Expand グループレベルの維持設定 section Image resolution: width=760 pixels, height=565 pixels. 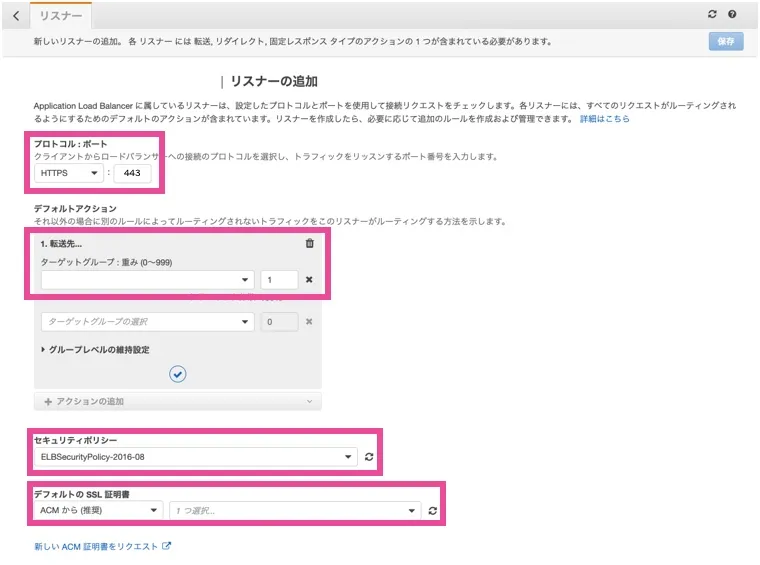tap(95, 350)
